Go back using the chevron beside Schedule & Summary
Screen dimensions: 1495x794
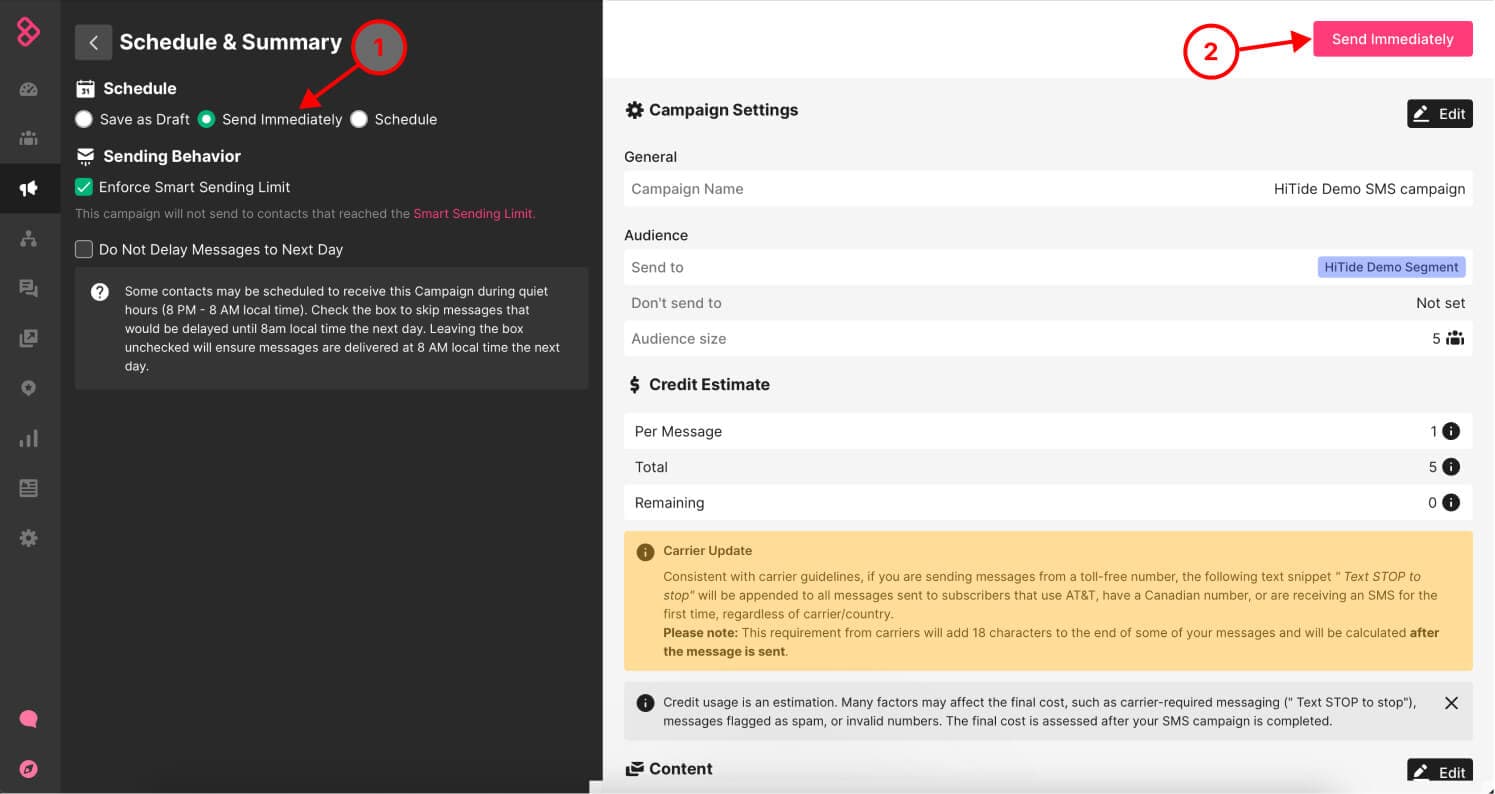93,42
